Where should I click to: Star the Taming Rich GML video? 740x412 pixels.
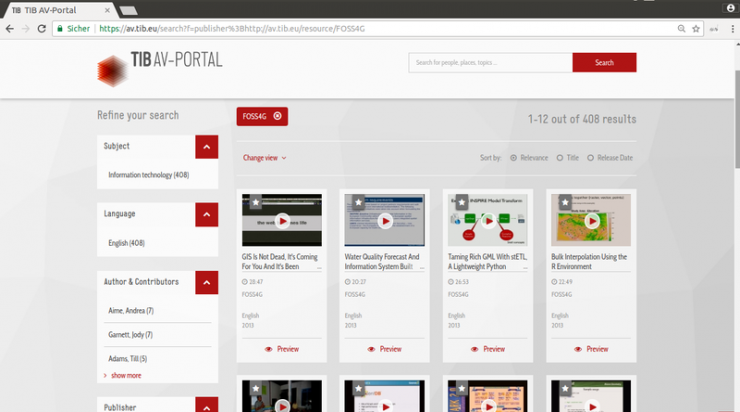click(462, 202)
